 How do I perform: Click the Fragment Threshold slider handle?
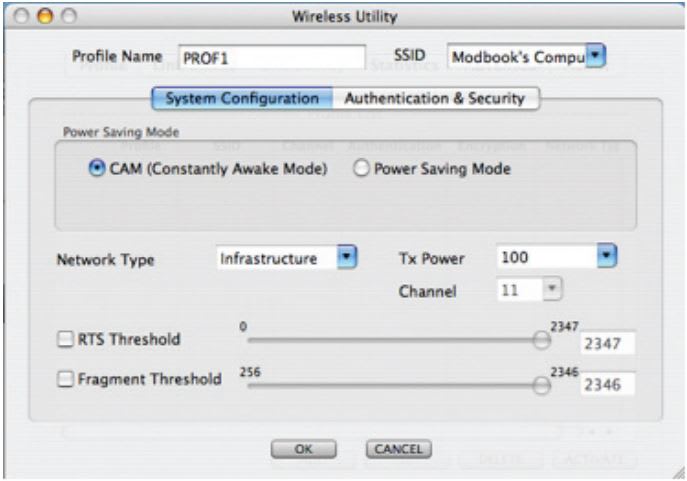click(542, 386)
